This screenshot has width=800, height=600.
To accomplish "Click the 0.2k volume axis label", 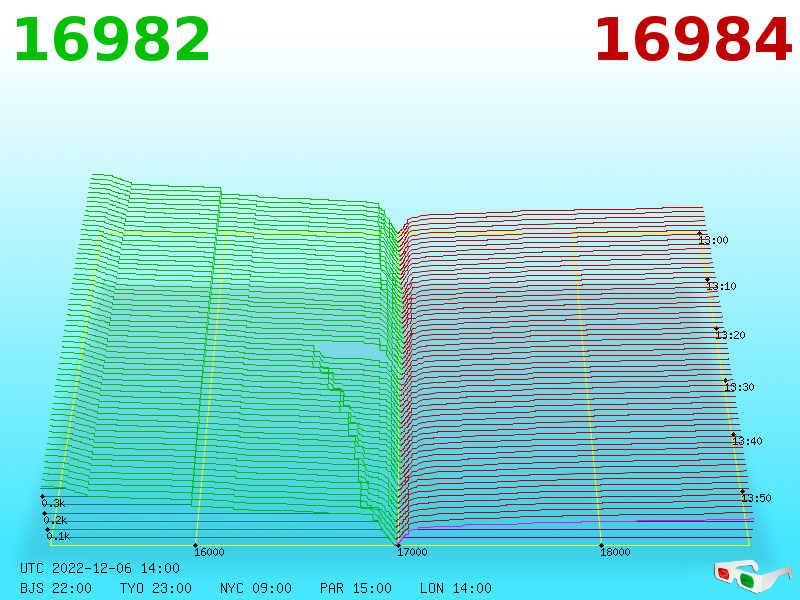I will tap(55, 520).
